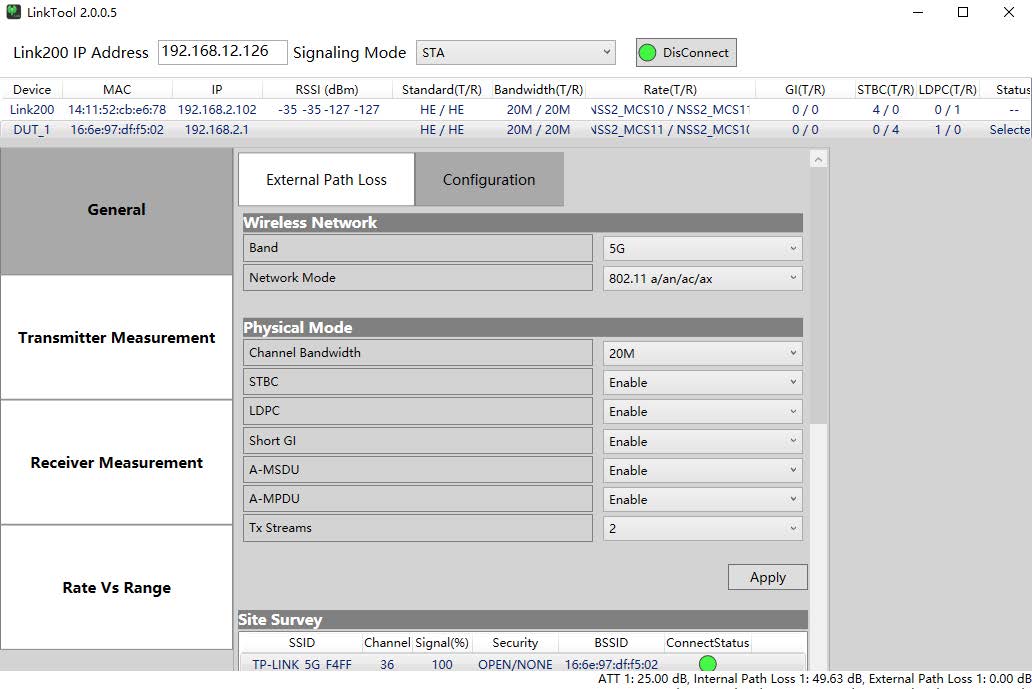
Task: Expand the Tx Streams dropdown
Action: coord(702,529)
